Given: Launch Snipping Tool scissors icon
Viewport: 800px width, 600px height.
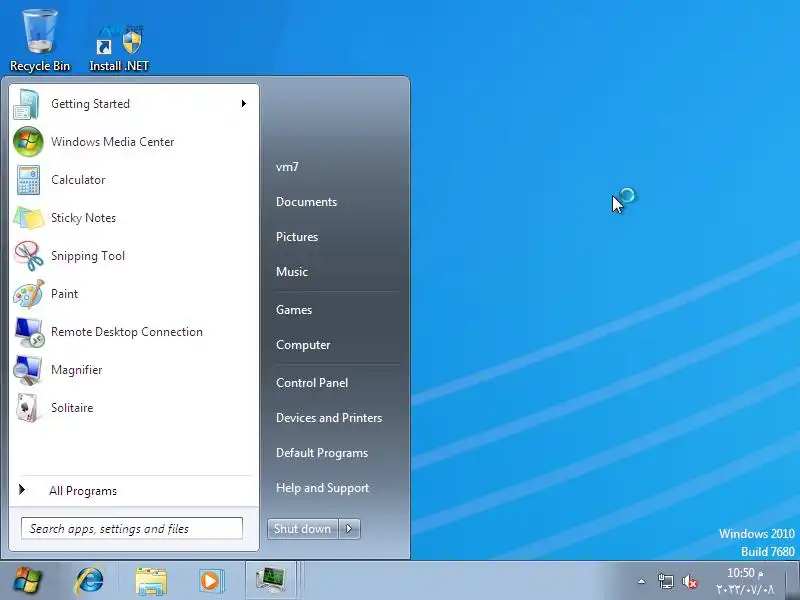Looking at the screenshot, I should [29, 256].
